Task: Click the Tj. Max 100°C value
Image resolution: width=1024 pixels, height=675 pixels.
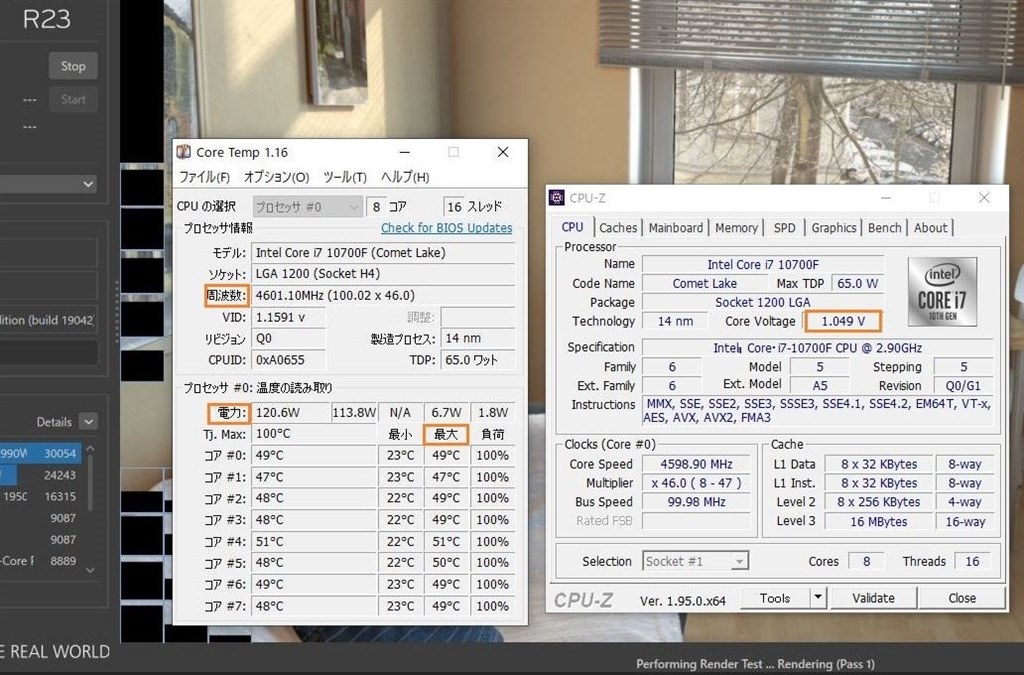Action: click(x=313, y=434)
